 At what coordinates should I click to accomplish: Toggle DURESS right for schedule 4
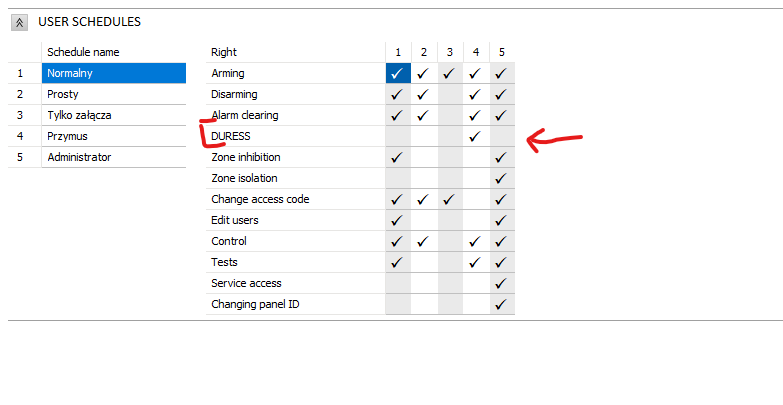click(x=476, y=136)
